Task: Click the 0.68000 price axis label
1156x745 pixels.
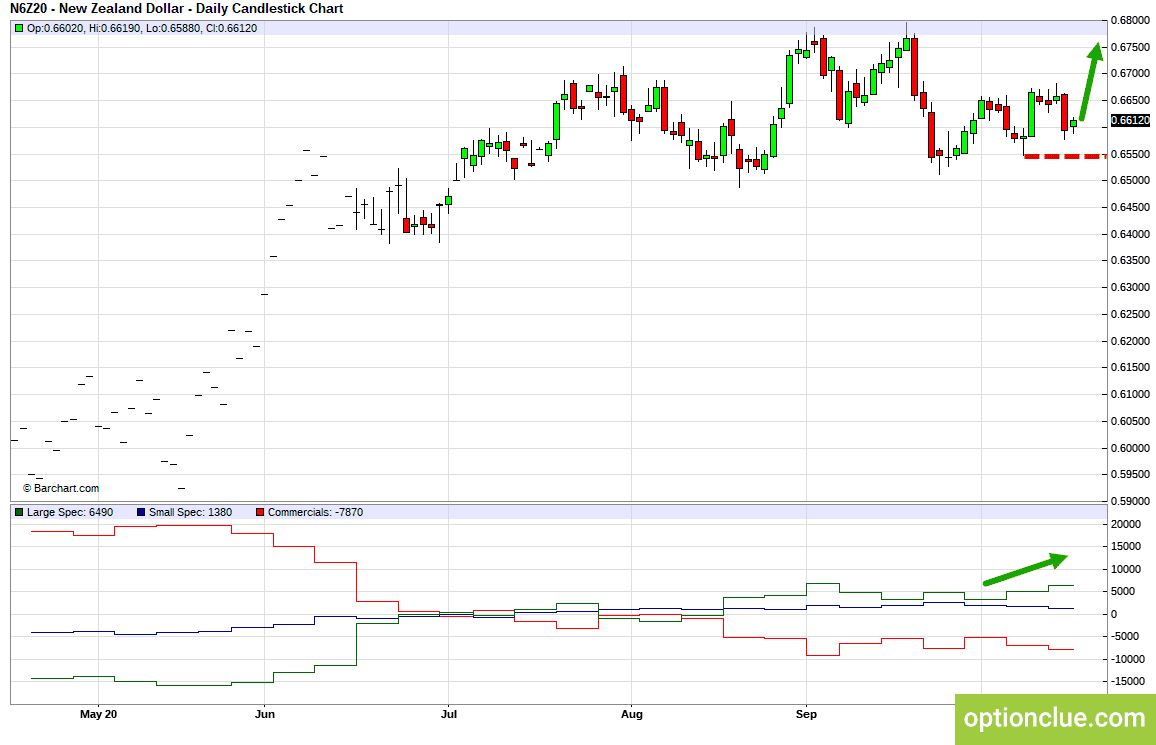Action: (1130, 21)
